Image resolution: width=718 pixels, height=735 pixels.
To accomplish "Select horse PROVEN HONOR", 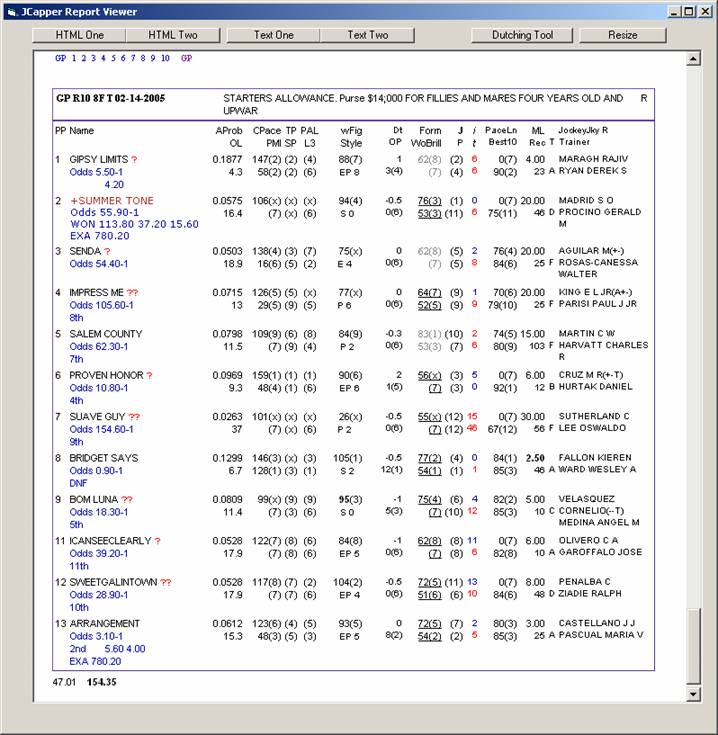I will click(x=106, y=375).
